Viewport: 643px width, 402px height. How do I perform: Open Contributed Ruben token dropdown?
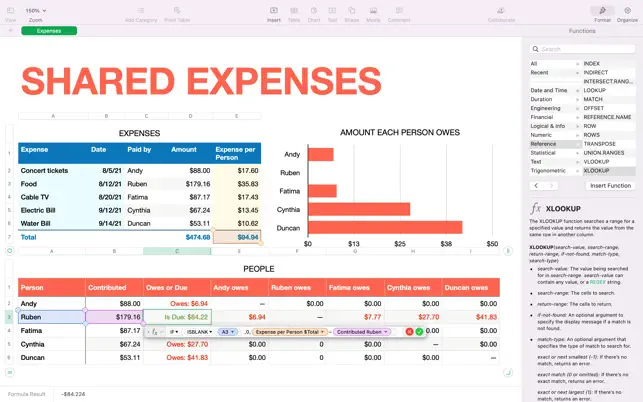click(362, 332)
